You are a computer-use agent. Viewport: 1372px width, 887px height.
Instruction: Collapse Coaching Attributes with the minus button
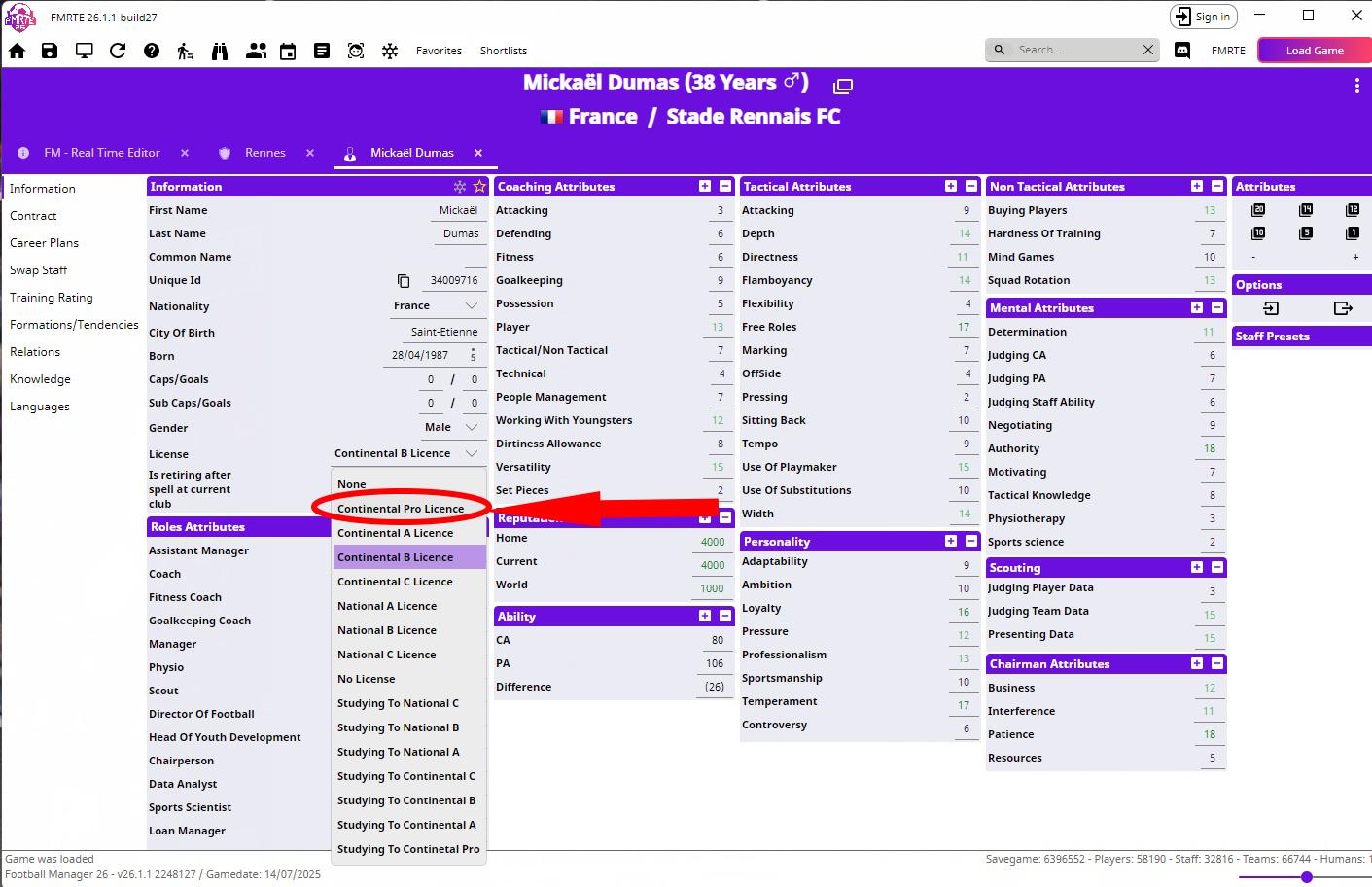pyautogui.click(x=725, y=186)
